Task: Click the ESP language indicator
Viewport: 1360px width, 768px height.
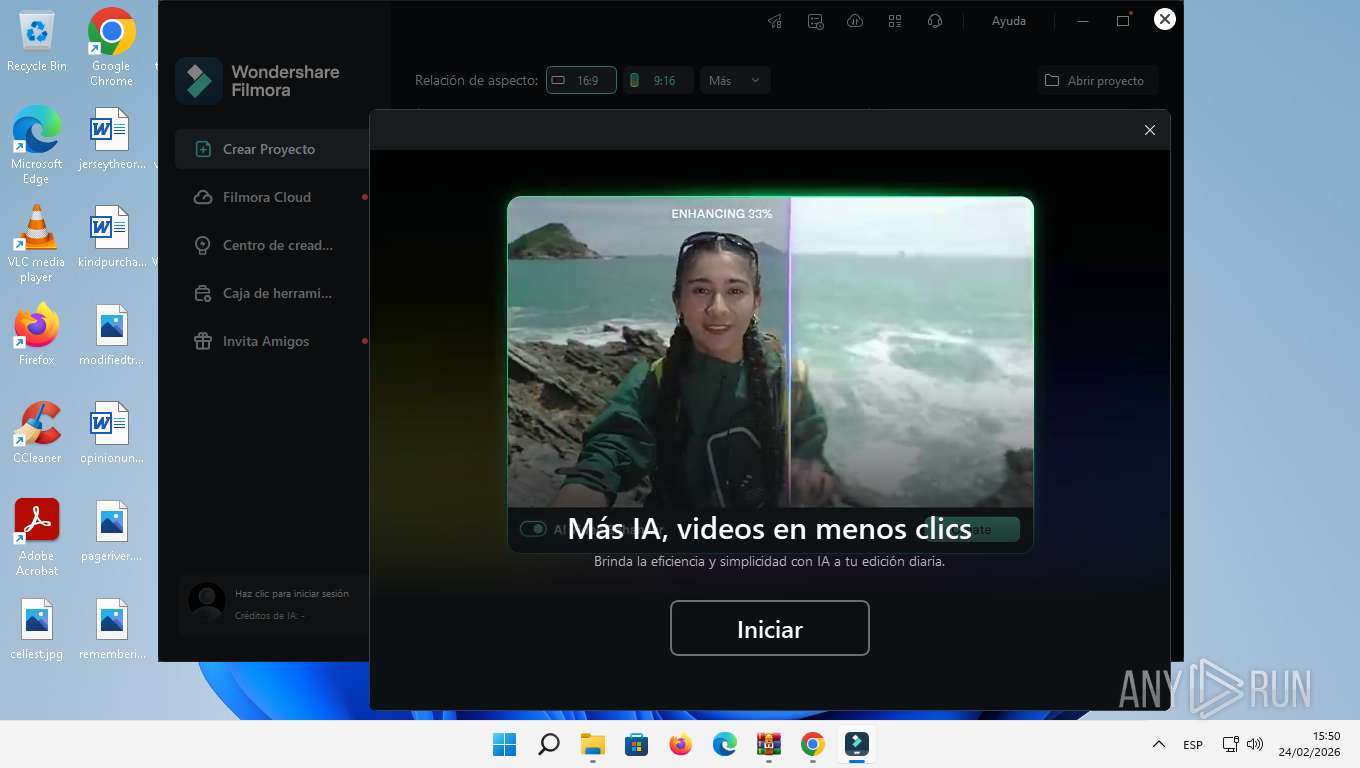Action: [1193, 744]
